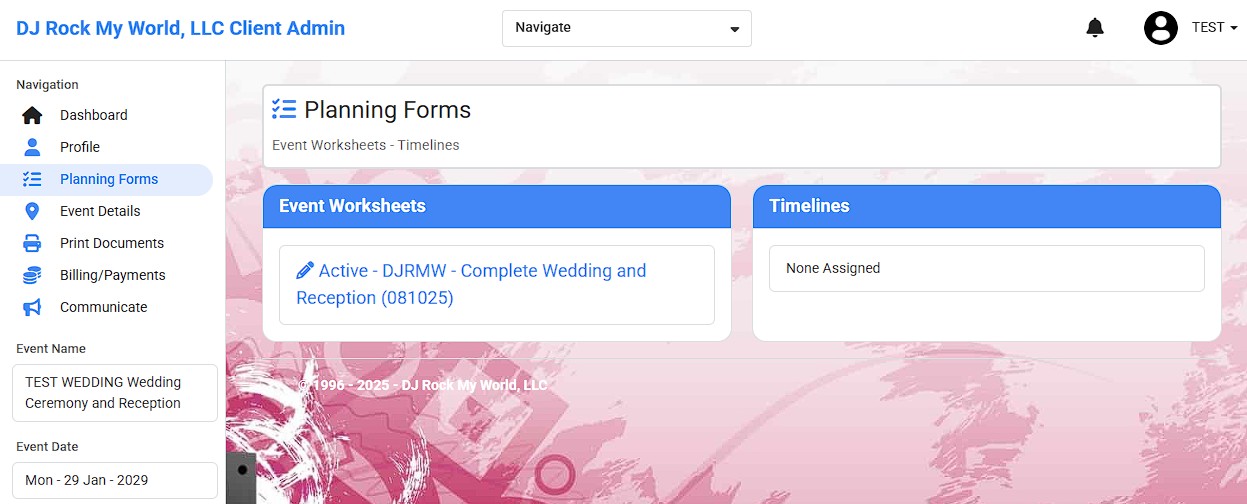
Task: Click the Communicate megaphone icon
Action: 32,307
